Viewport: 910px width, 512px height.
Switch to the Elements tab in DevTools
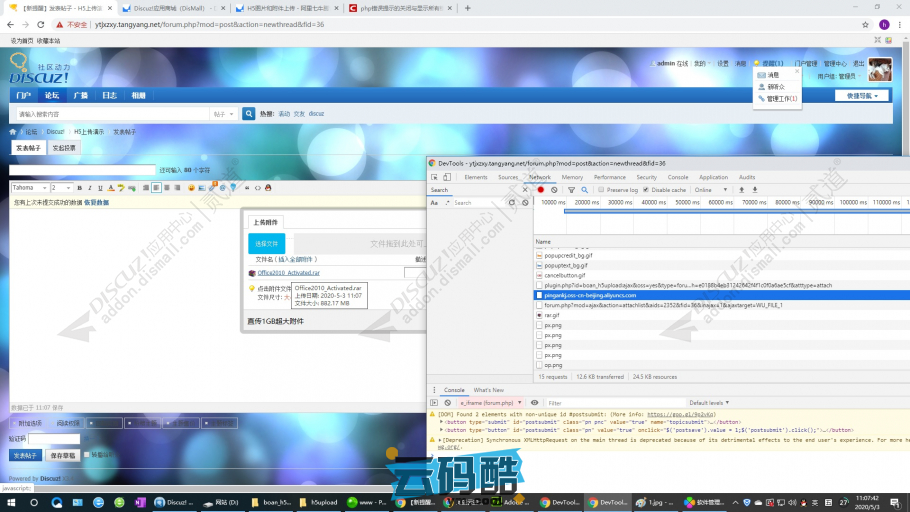[x=476, y=177]
